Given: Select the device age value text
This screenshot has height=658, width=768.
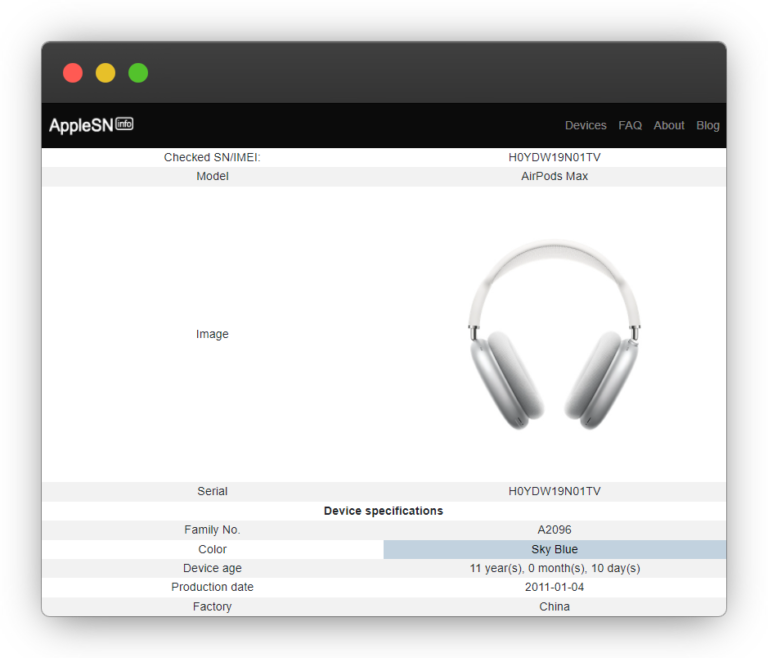Looking at the screenshot, I should point(555,568).
